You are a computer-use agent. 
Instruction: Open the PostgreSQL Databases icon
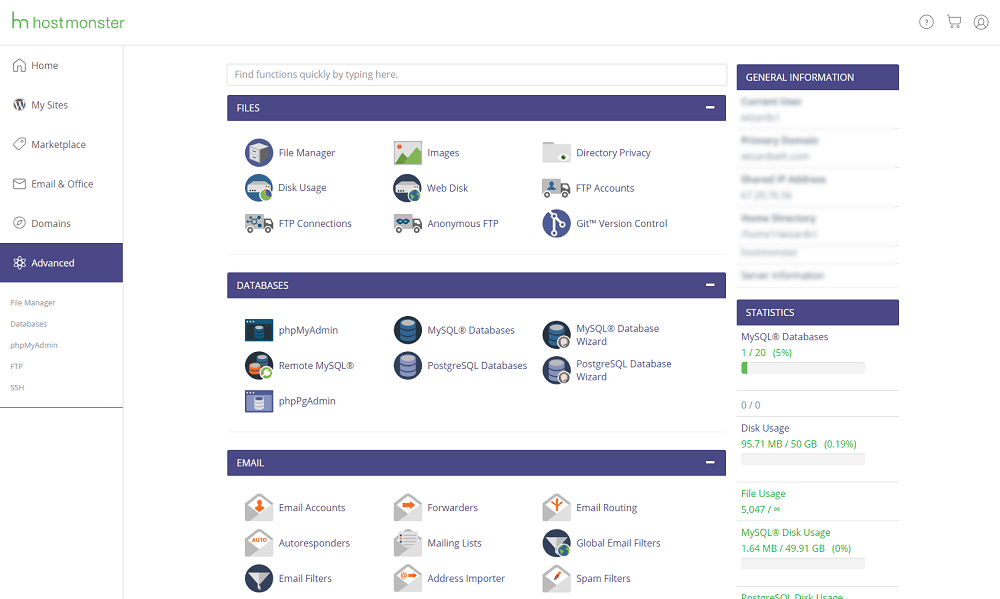tap(408, 366)
